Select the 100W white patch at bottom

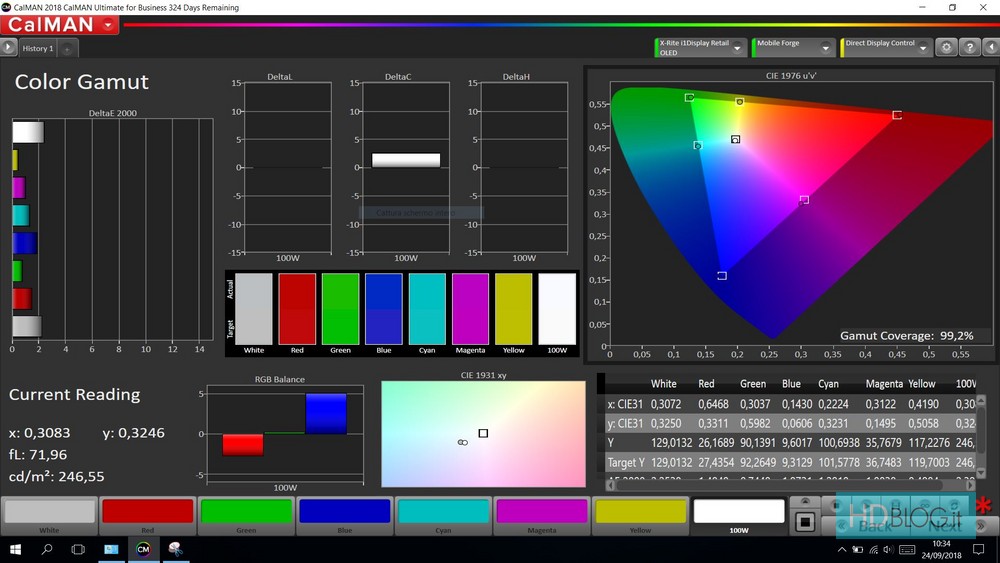(x=739, y=513)
